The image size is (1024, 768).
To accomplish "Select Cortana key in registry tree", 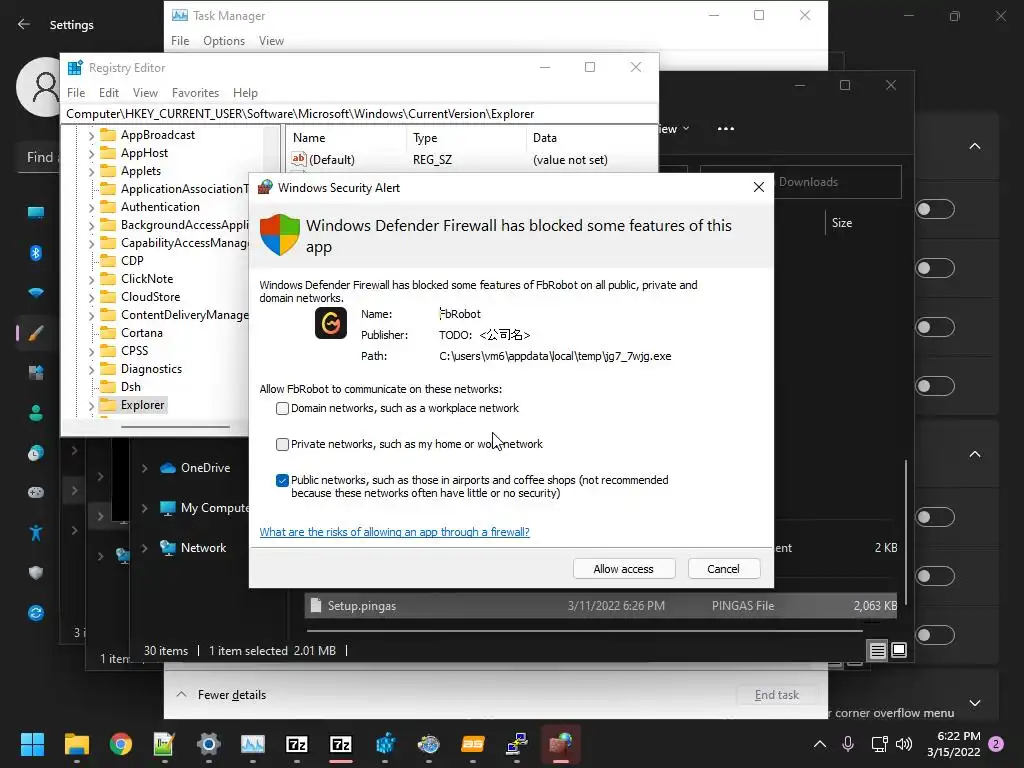I will 142,333.
